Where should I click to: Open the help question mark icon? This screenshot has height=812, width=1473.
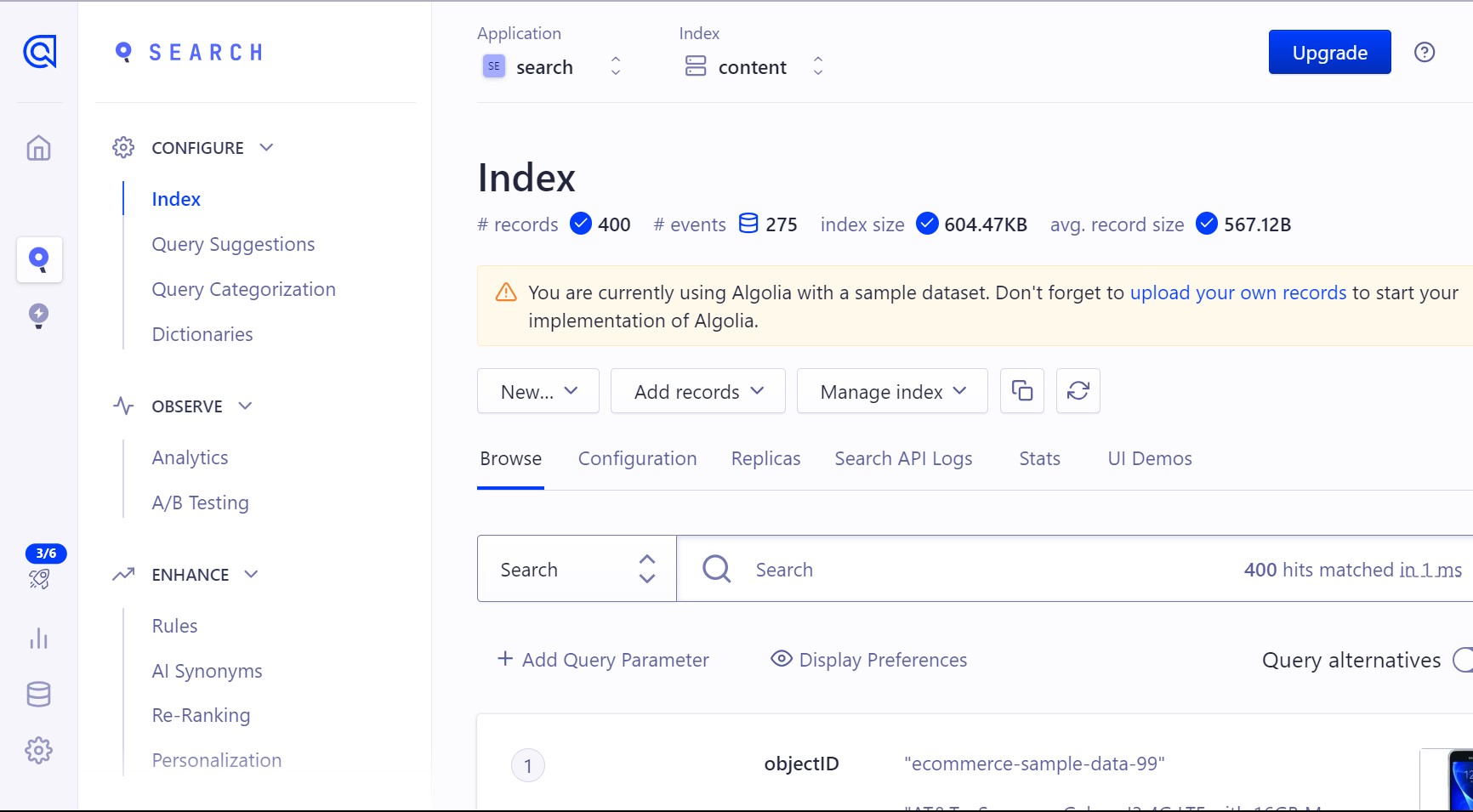coord(1425,52)
